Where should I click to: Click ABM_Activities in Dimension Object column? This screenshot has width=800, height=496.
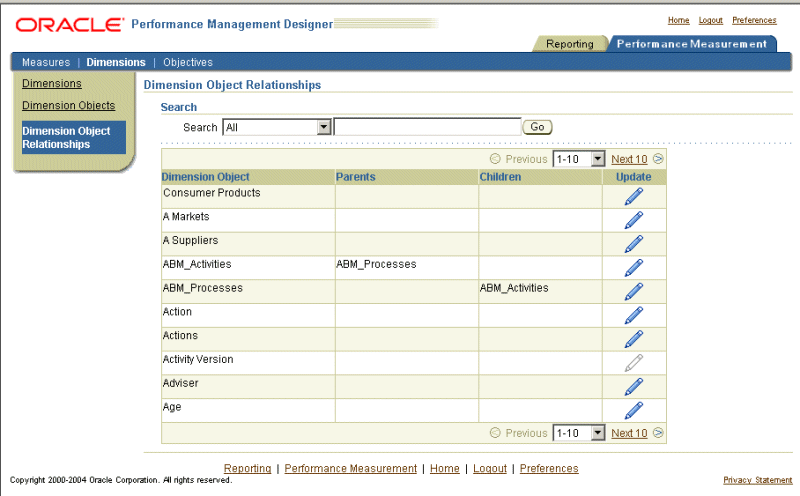[197, 264]
